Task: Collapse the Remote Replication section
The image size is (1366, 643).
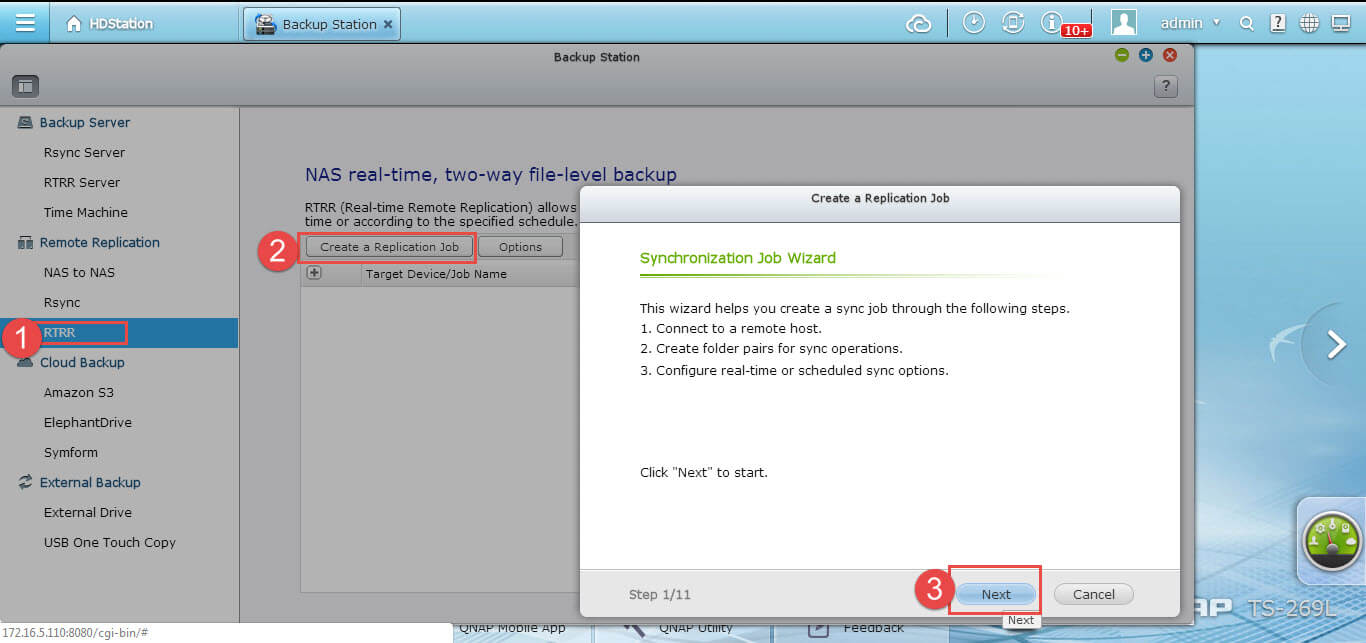Action: (x=89, y=242)
